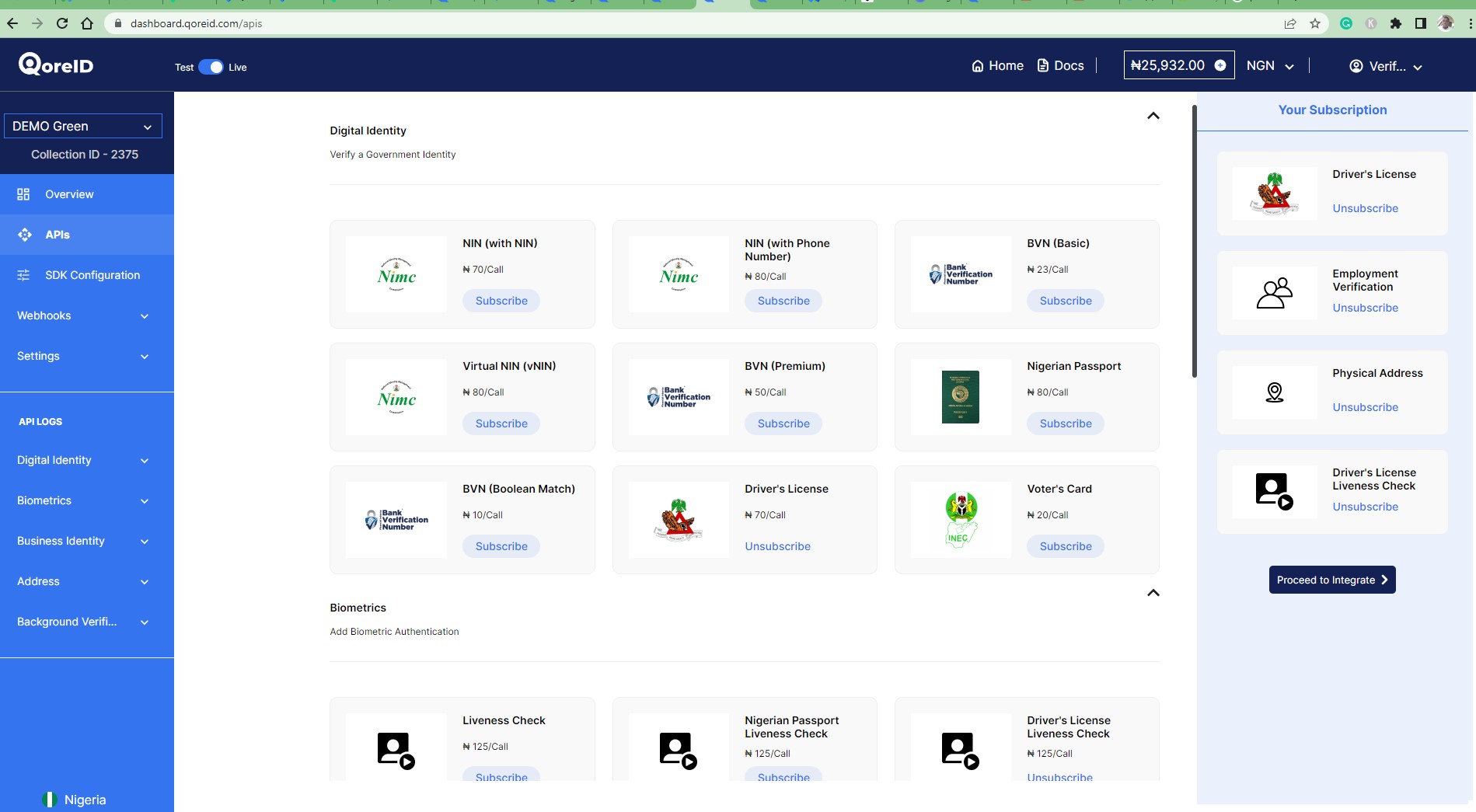Screen dimensions: 1476x812
Task: Unsubscribe from Driver's License in API list
Action: [777, 546]
